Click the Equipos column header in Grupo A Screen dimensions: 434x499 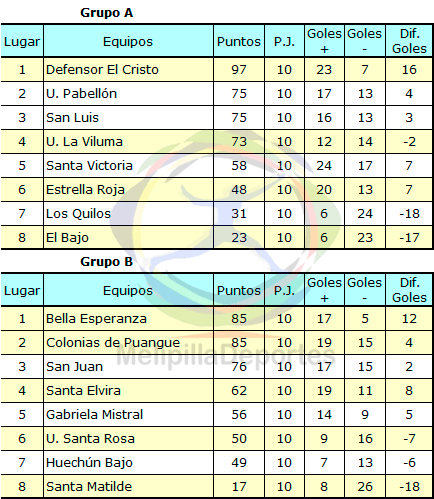click(x=128, y=41)
